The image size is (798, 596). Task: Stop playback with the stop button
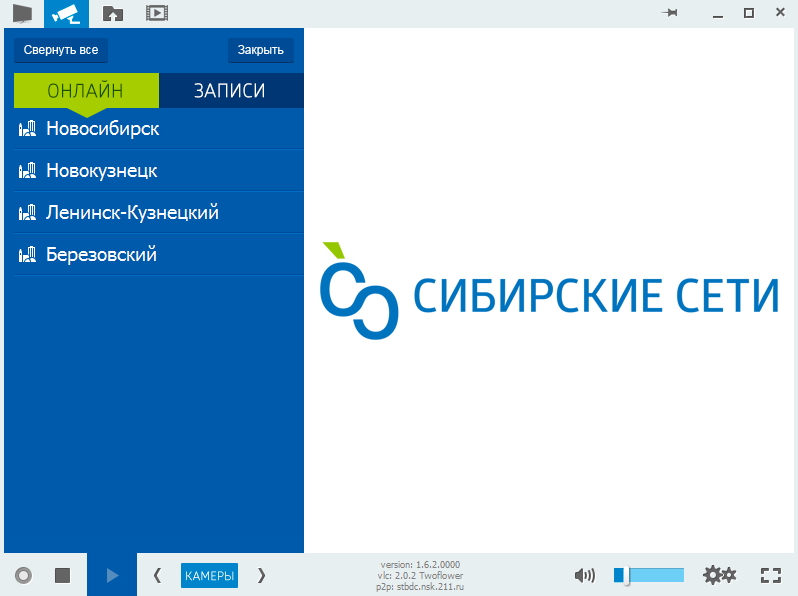62,576
